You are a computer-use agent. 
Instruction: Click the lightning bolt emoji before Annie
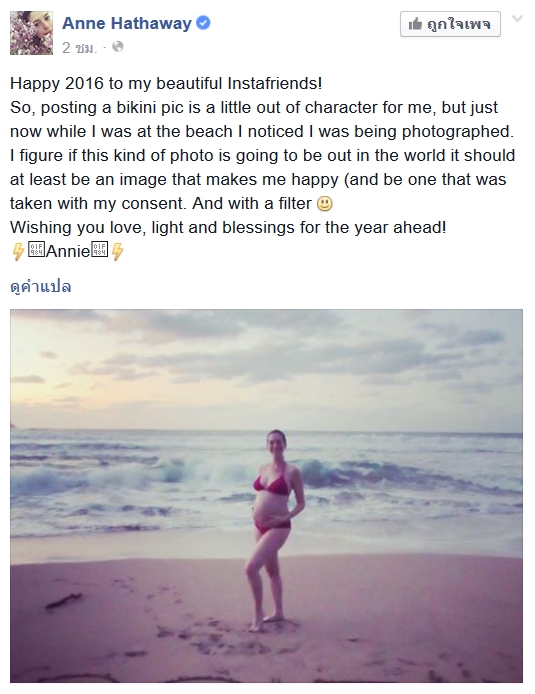tap(18, 251)
